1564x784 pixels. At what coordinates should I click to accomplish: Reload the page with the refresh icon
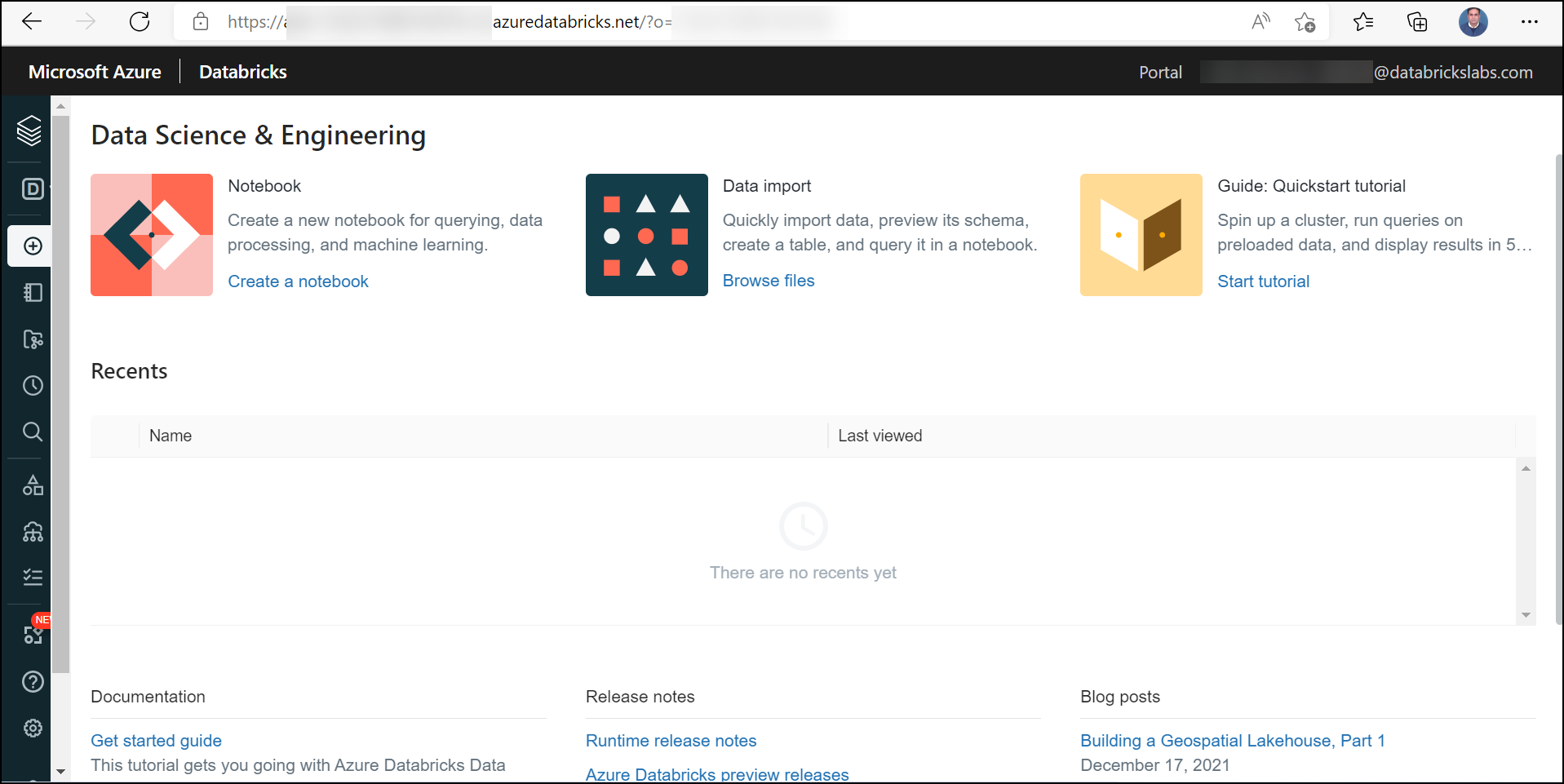click(x=140, y=22)
